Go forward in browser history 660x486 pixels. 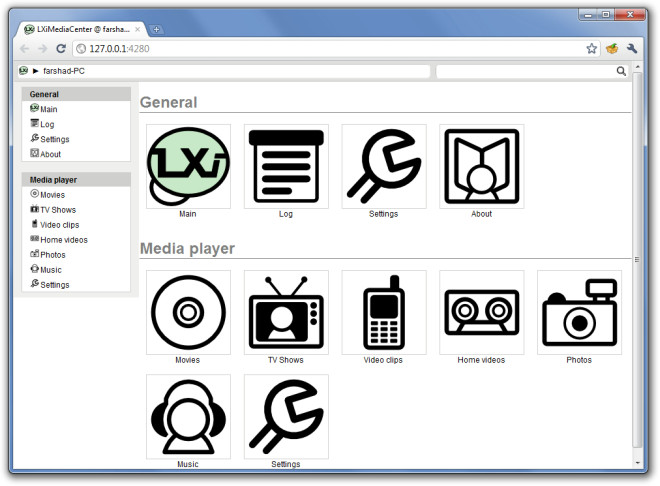click(x=43, y=49)
